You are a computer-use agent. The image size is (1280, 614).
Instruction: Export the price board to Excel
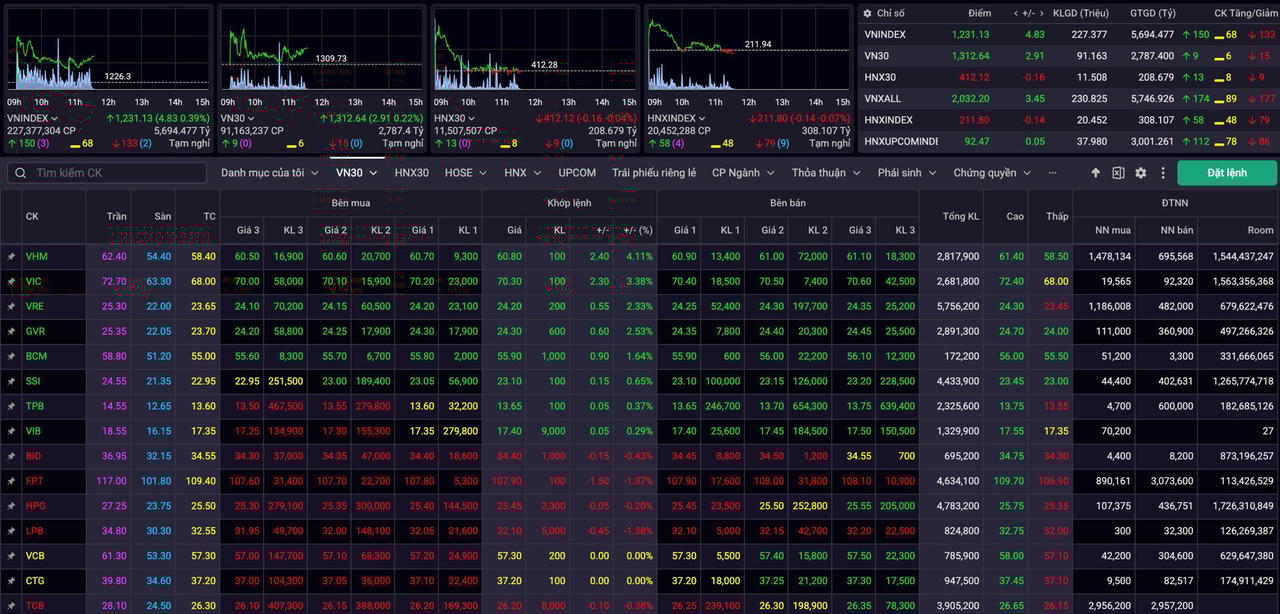[x=1118, y=173]
